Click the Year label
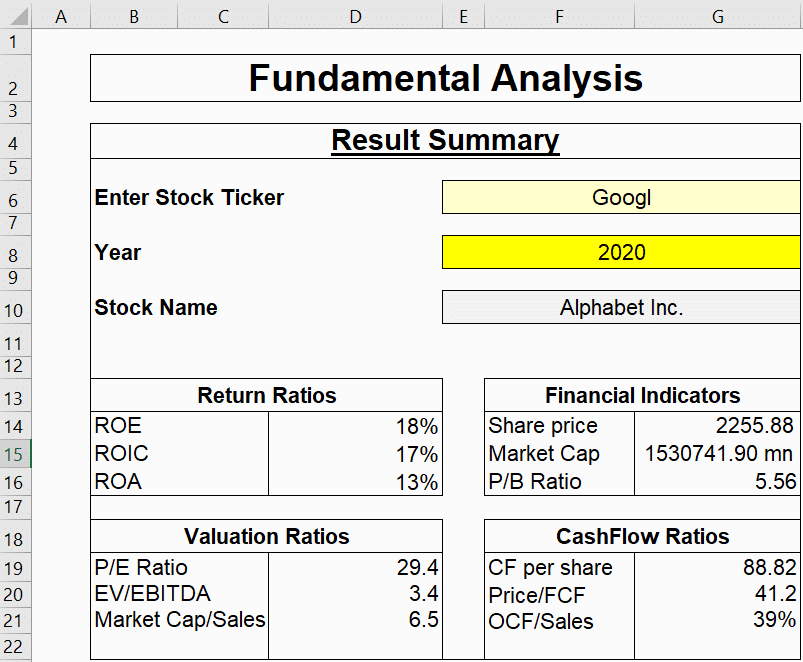The width and height of the screenshot is (803, 662). pos(118,252)
